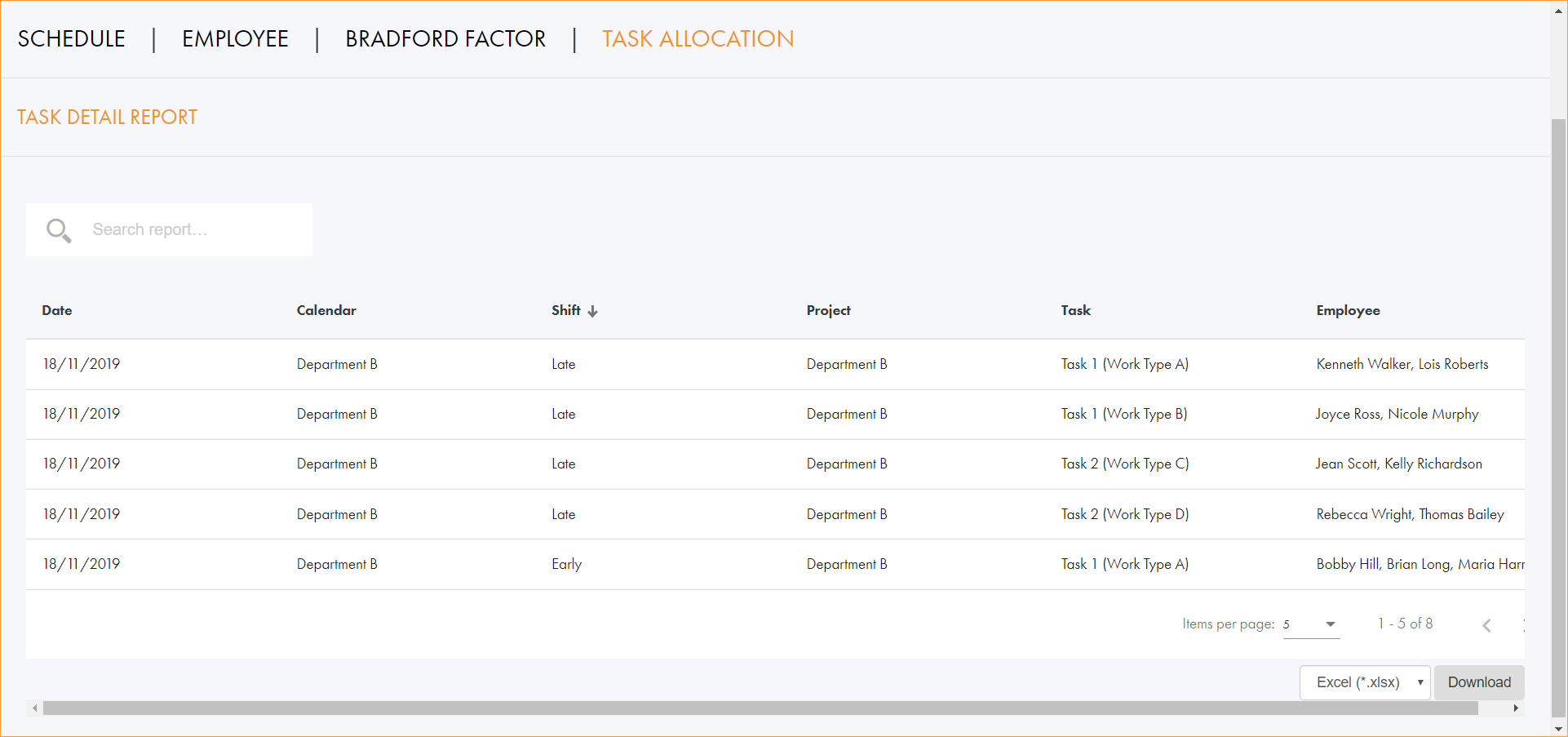
Task: Click the horizontal scrollbar thumb
Action: (759, 708)
